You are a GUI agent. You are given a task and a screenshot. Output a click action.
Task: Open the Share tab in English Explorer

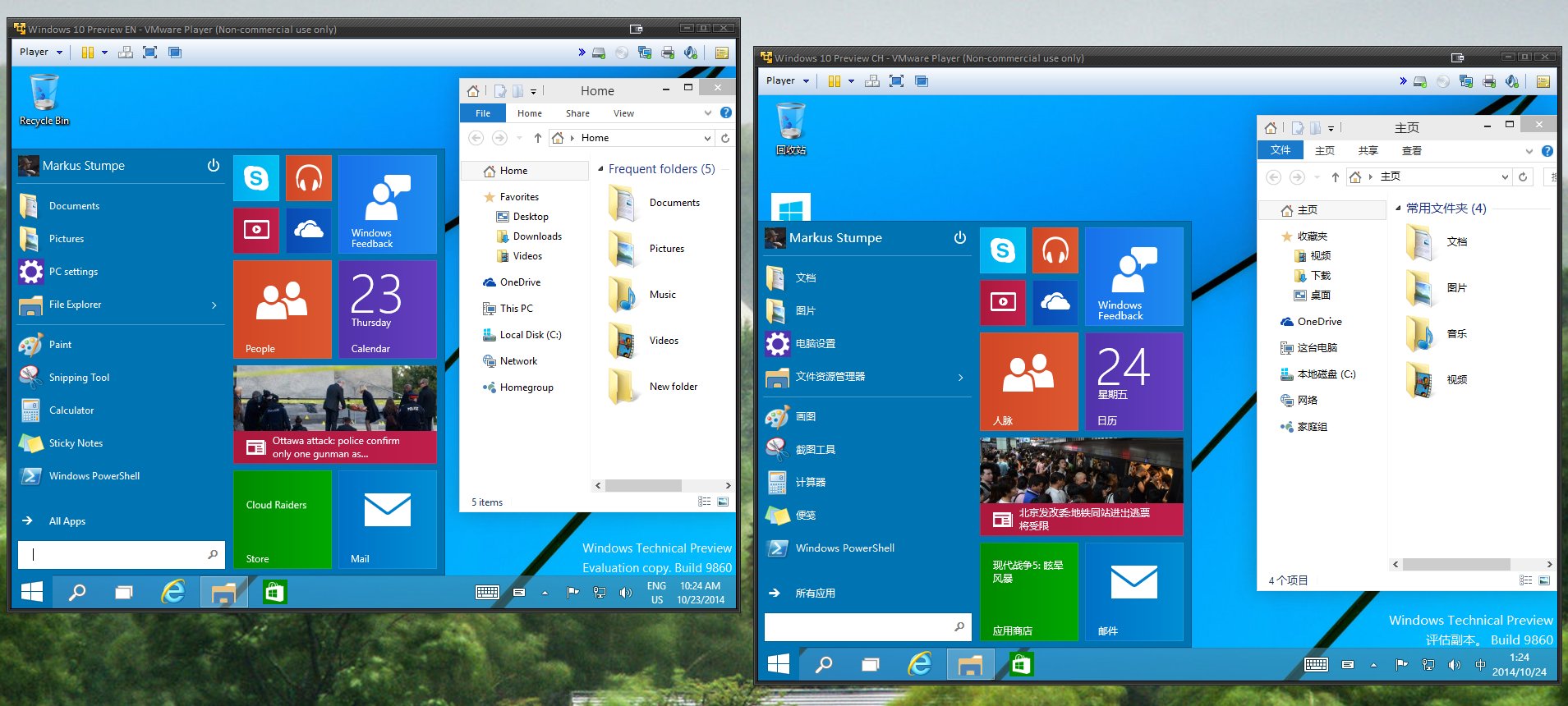pos(577,113)
